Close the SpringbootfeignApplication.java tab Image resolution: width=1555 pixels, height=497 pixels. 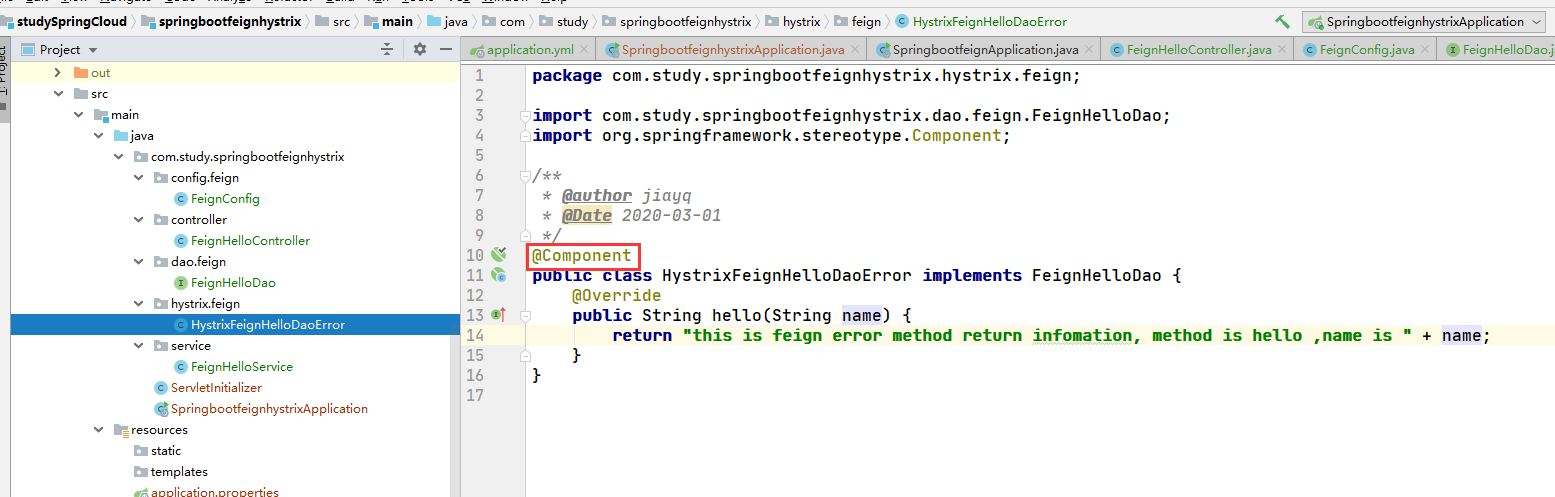click(1091, 50)
